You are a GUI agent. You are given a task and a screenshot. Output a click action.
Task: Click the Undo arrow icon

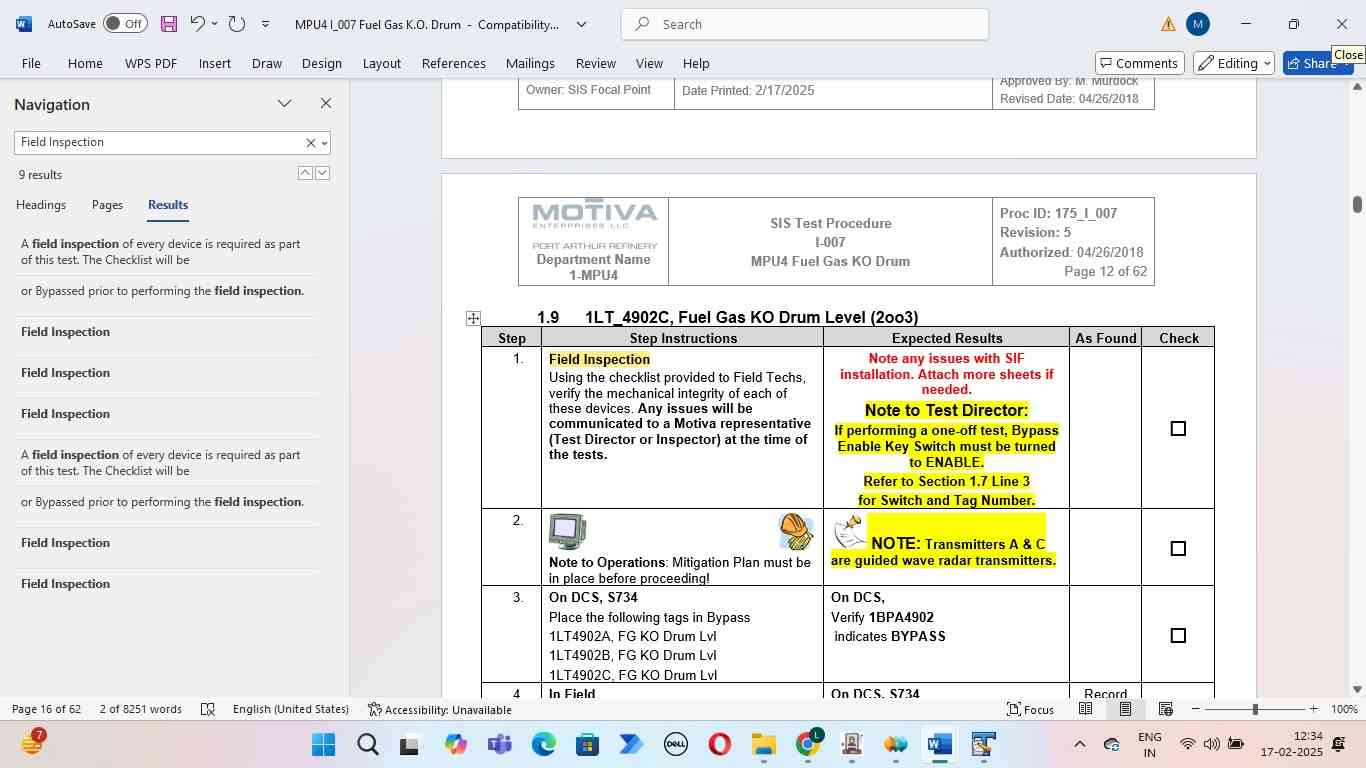198,24
